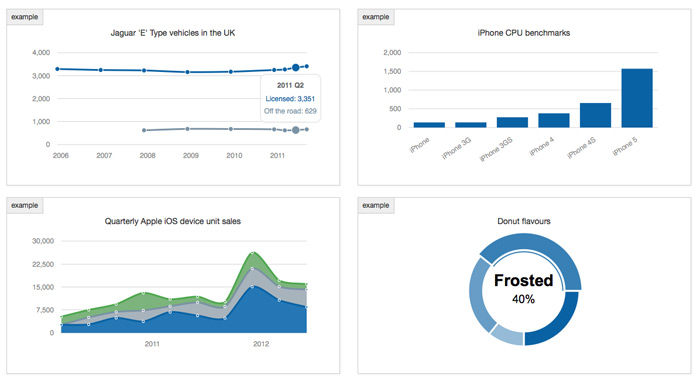Screen dimensions: 700x385
Task: Click the 2008 Off the road point
Action: 144,130
